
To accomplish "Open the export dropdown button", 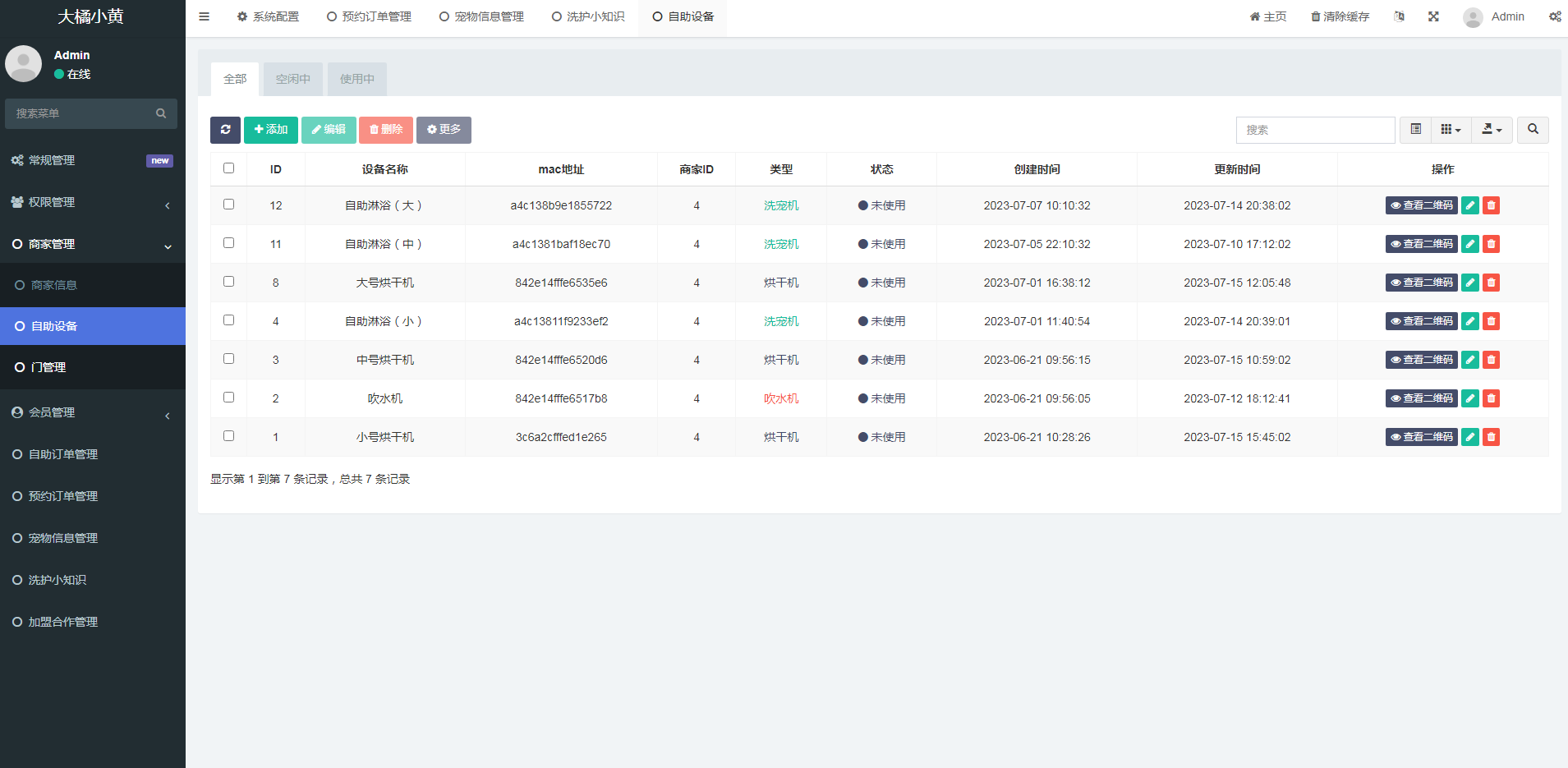I will click(x=1492, y=130).
